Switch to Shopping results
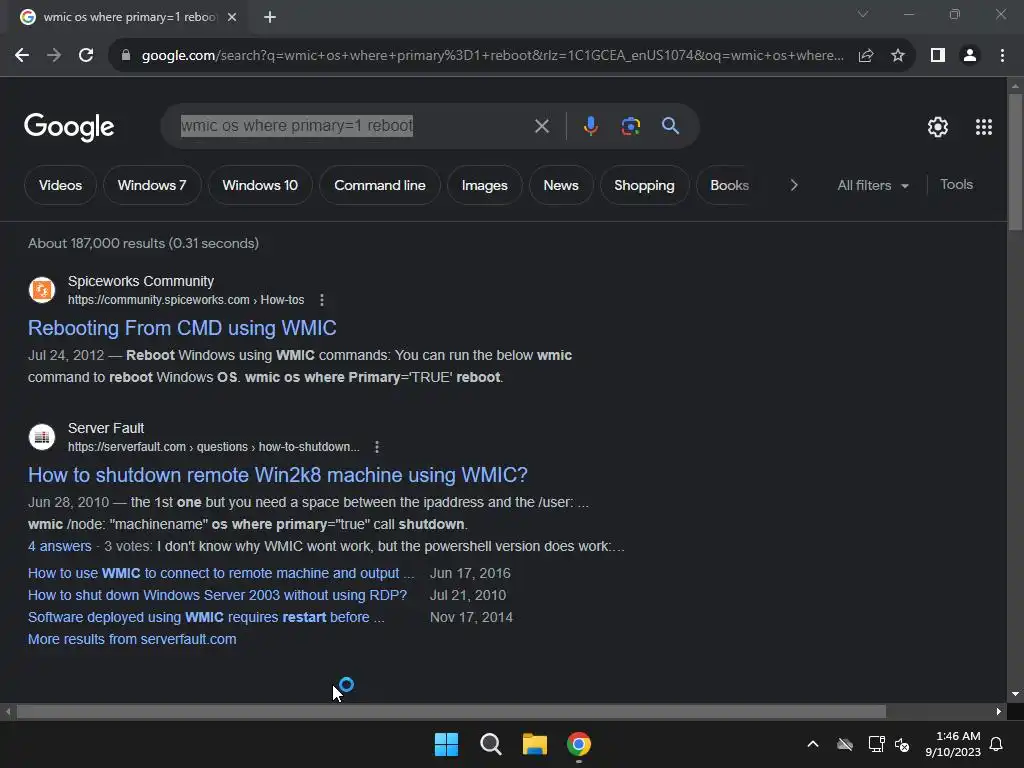1024x768 pixels. tap(644, 185)
